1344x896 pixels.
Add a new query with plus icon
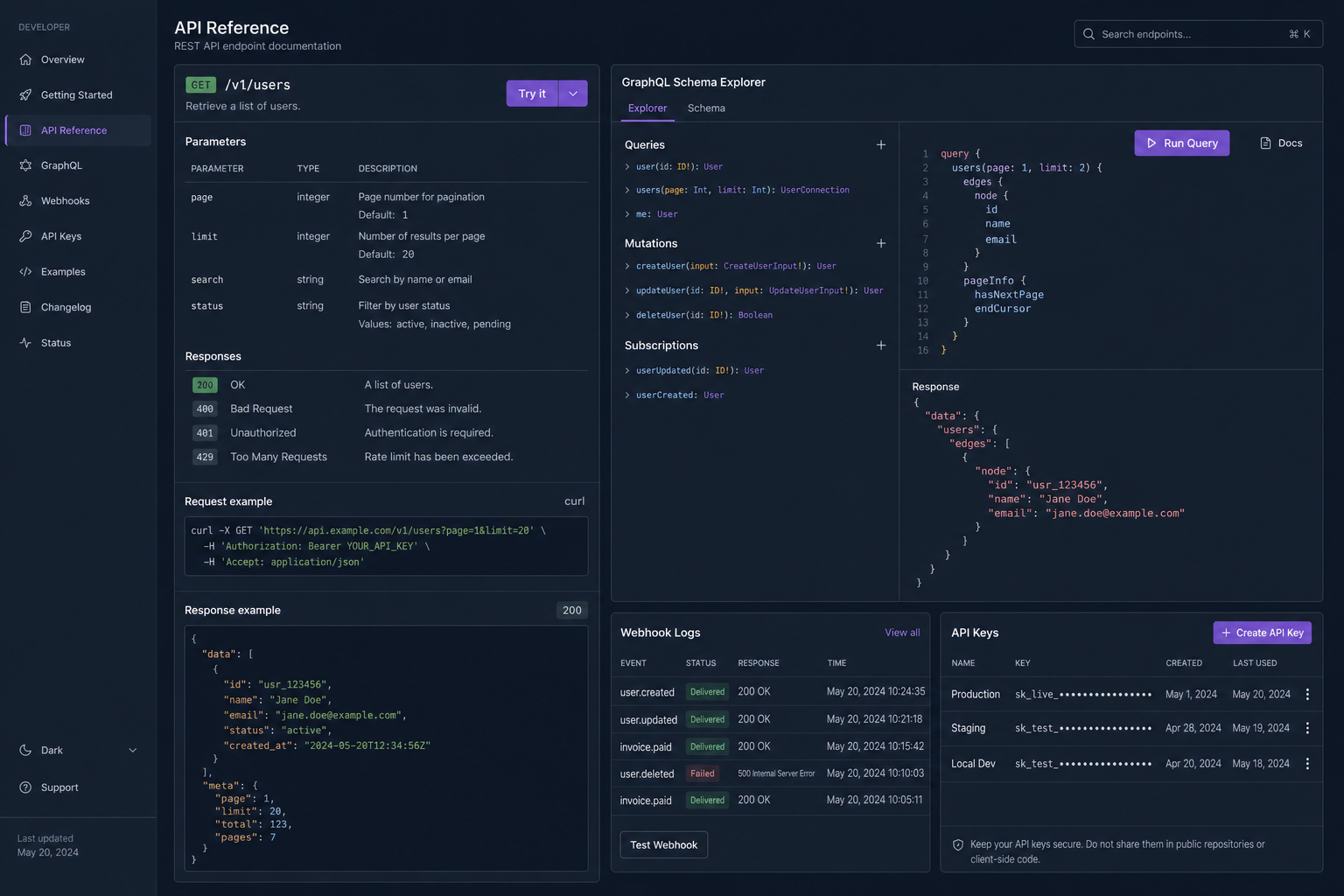[x=881, y=144]
